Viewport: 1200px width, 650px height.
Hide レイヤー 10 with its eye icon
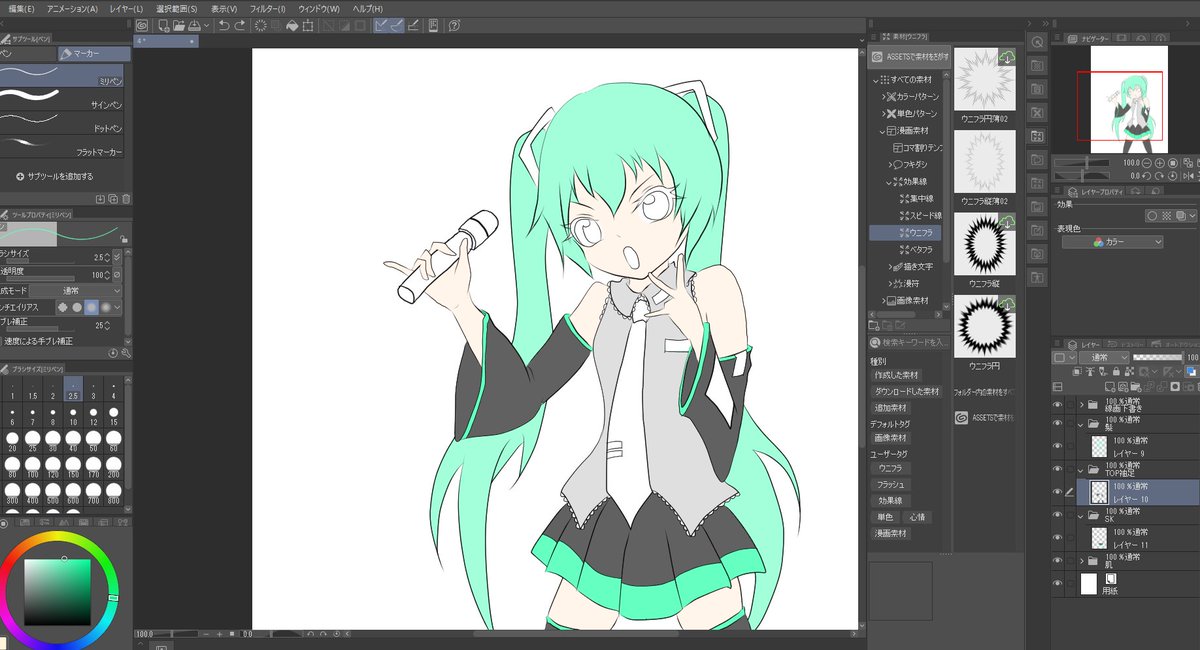coord(1057,492)
